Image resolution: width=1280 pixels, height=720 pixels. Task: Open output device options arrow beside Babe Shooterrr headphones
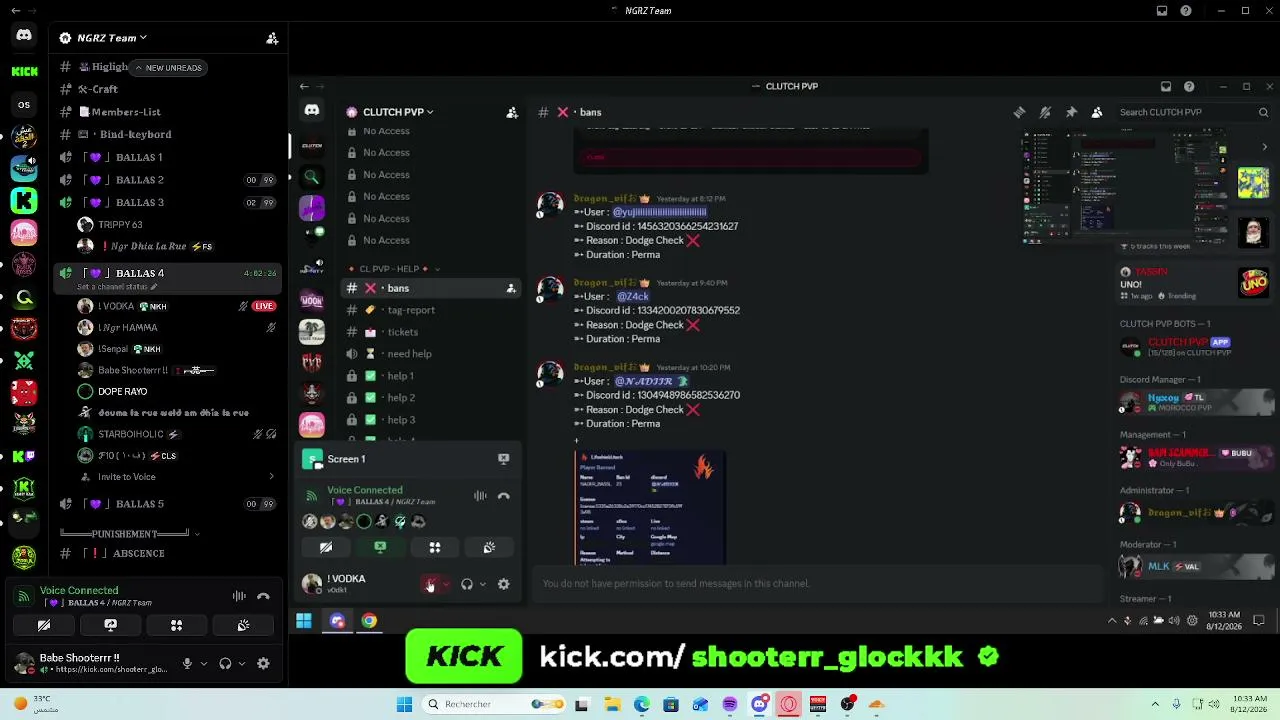point(241,663)
